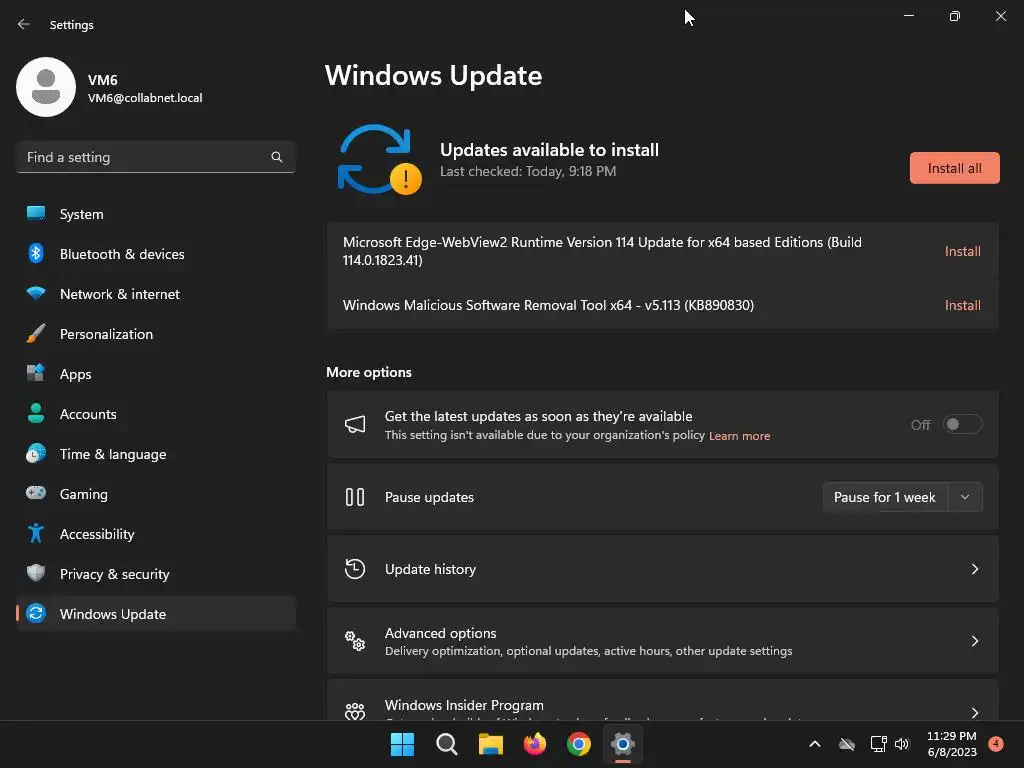The height and width of the screenshot is (768, 1024).
Task: Click the VM6 user avatar picture
Action: [46, 87]
